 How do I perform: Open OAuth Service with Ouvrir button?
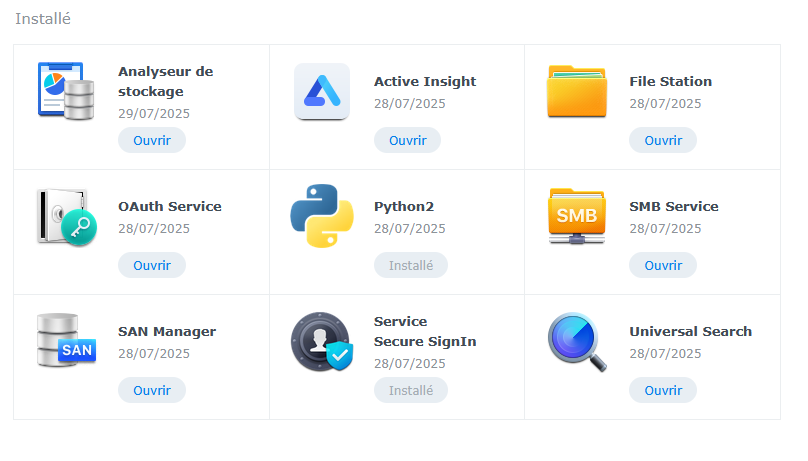click(x=152, y=265)
